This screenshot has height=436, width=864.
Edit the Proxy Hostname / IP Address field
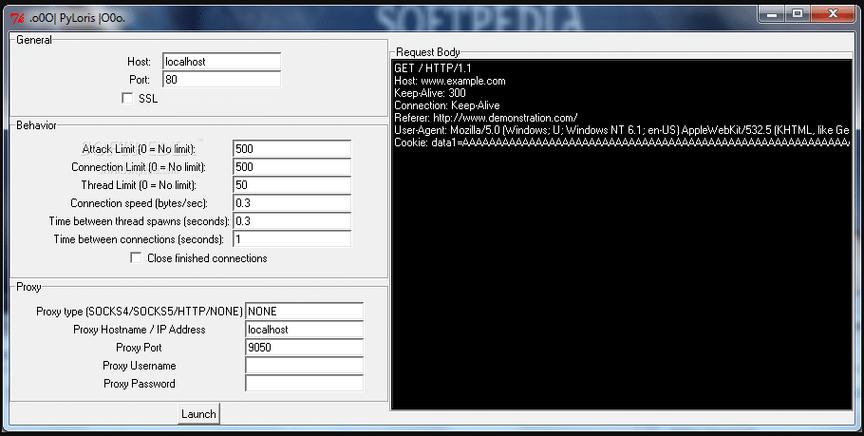tap(304, 329)
